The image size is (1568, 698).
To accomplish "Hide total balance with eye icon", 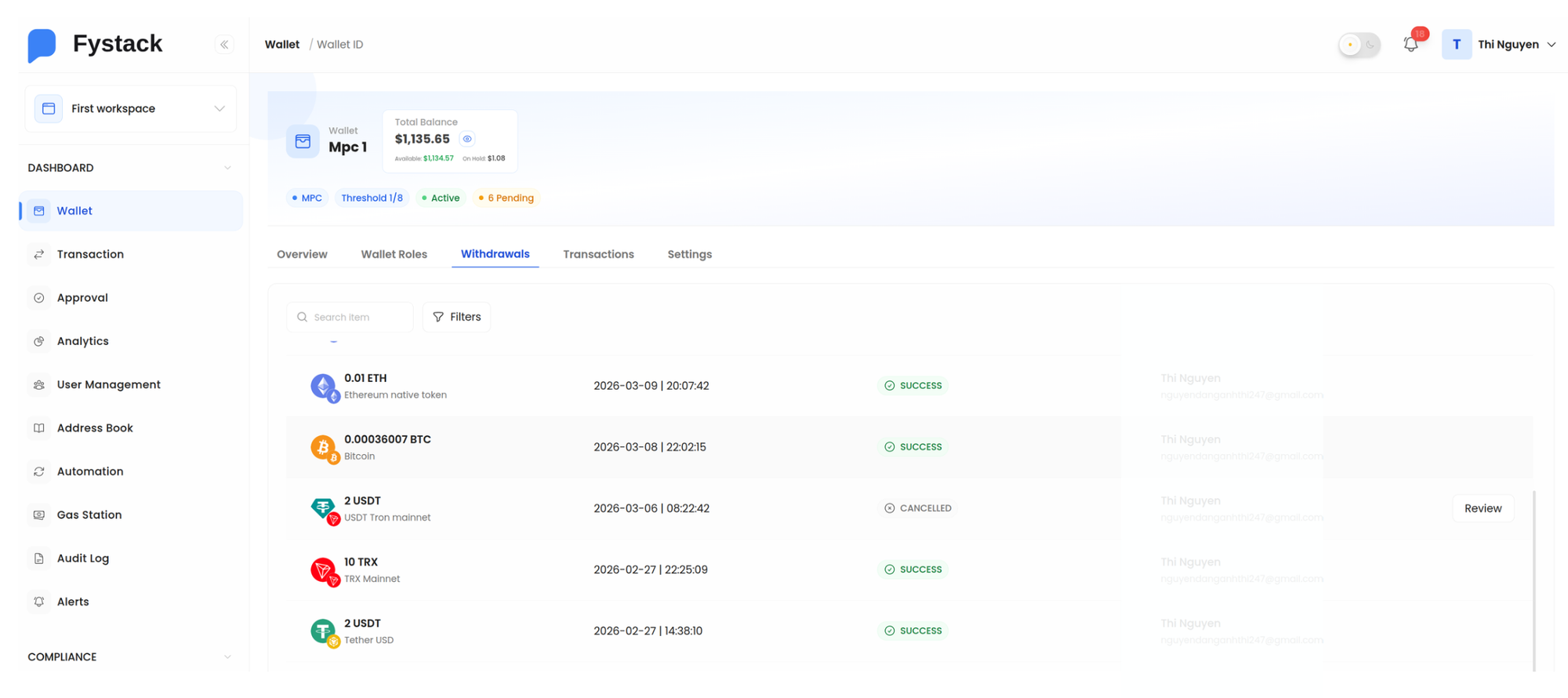I will point(467,139).
